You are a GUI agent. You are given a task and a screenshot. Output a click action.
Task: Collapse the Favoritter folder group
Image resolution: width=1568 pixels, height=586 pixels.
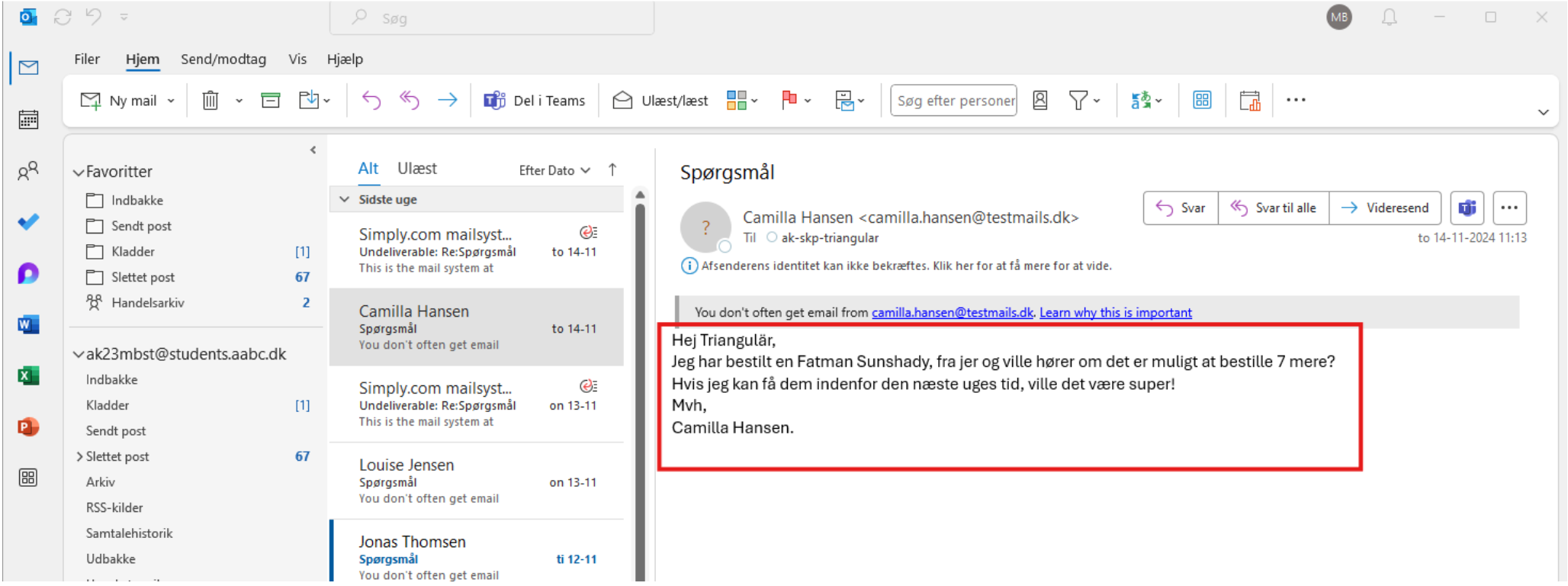click(x=78, y=172)
